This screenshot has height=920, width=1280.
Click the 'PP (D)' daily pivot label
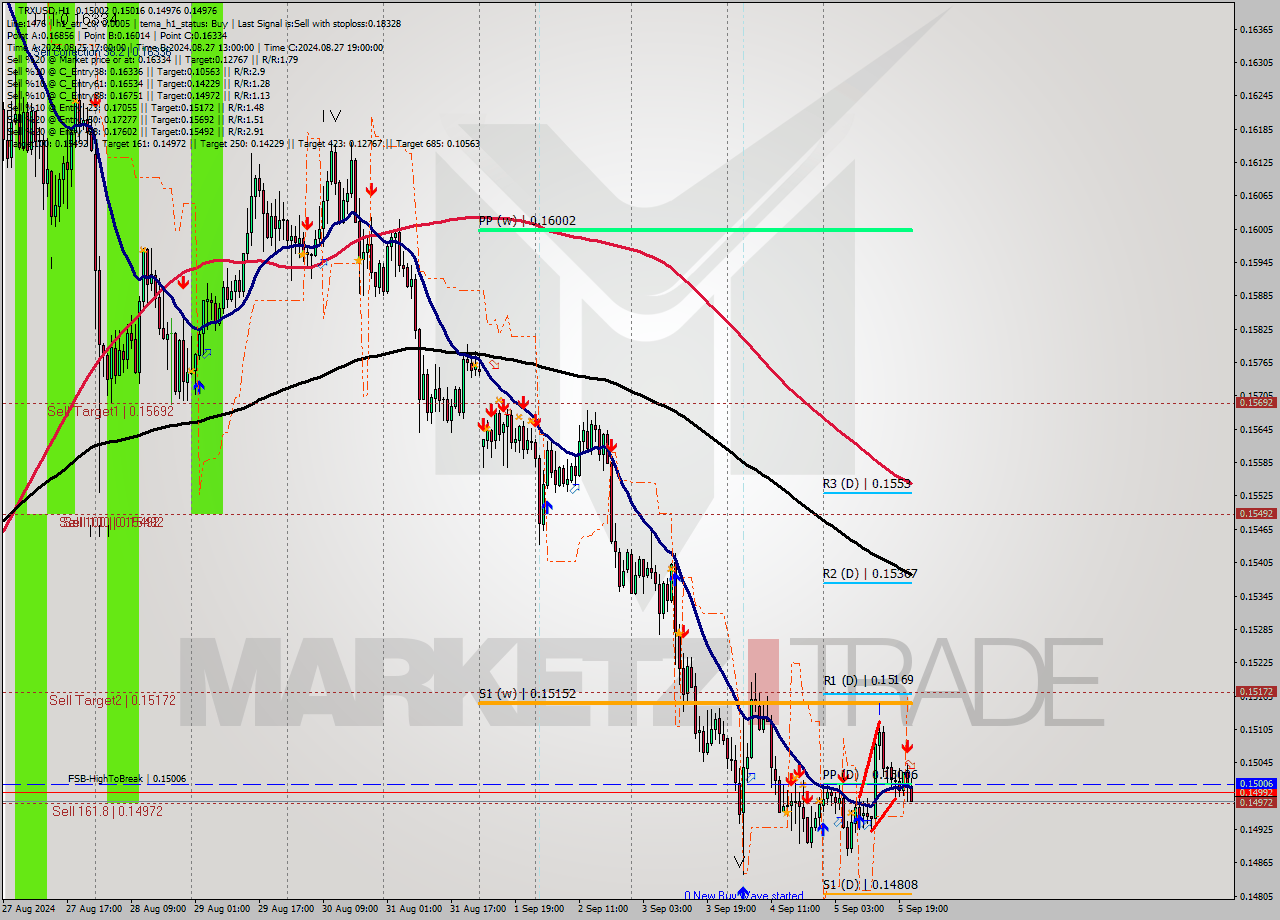click(x=840, y=775)
